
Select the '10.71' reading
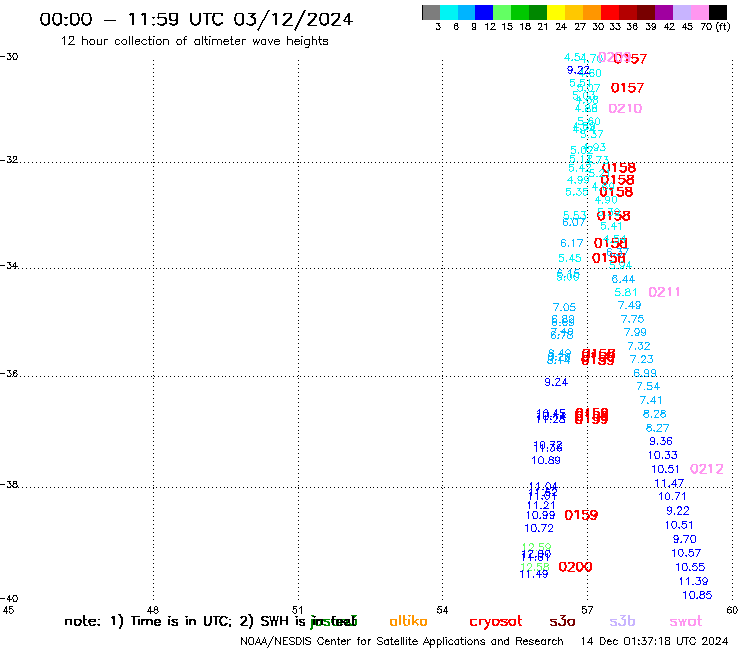(673, 496)
